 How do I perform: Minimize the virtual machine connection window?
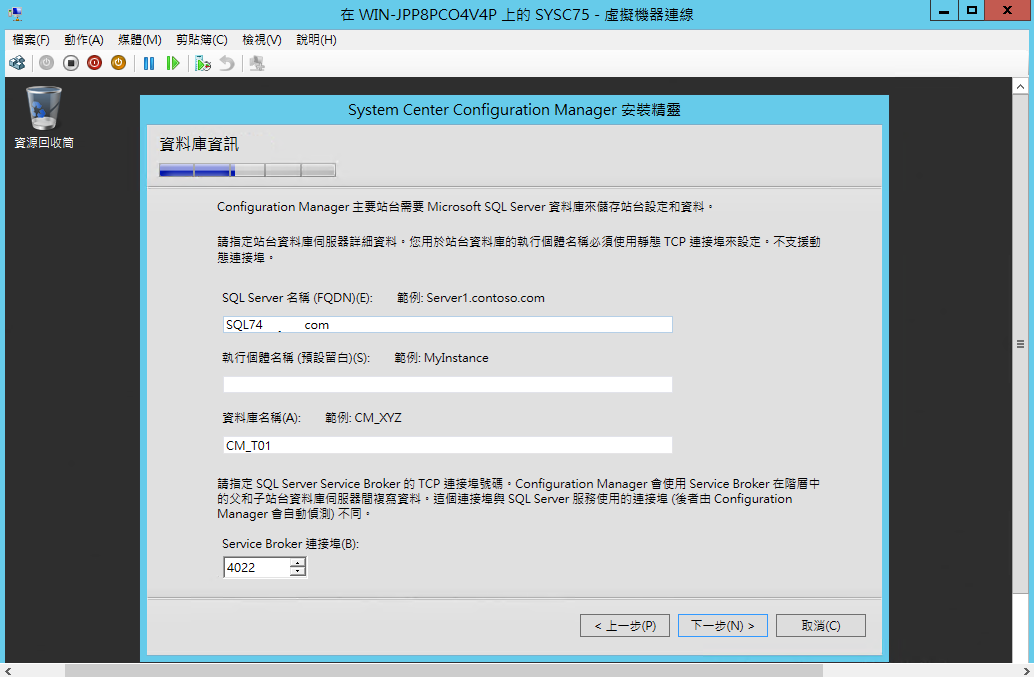944,11
